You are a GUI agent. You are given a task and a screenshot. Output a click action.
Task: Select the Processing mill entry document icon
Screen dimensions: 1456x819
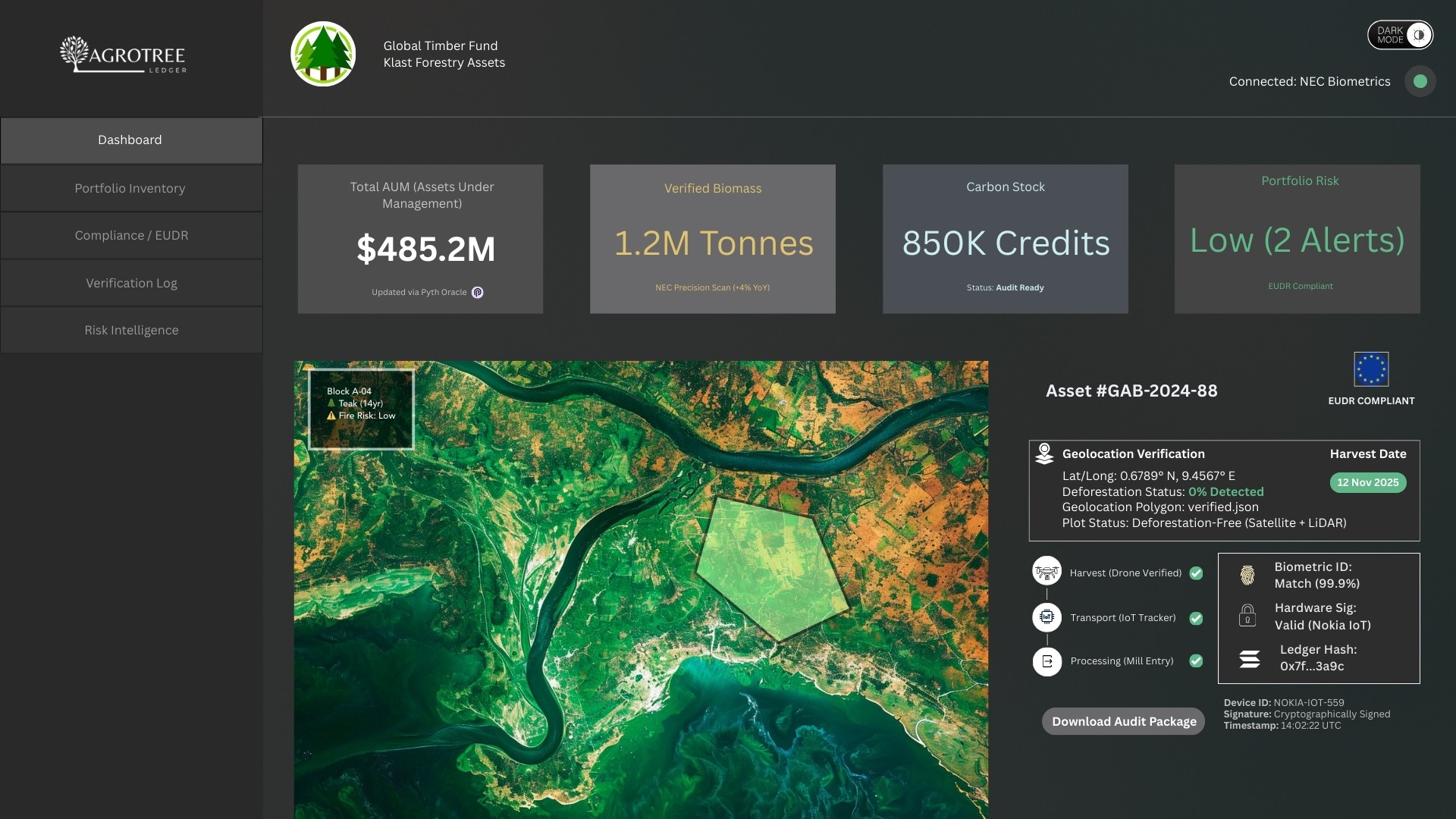[x=1047, y=661]
